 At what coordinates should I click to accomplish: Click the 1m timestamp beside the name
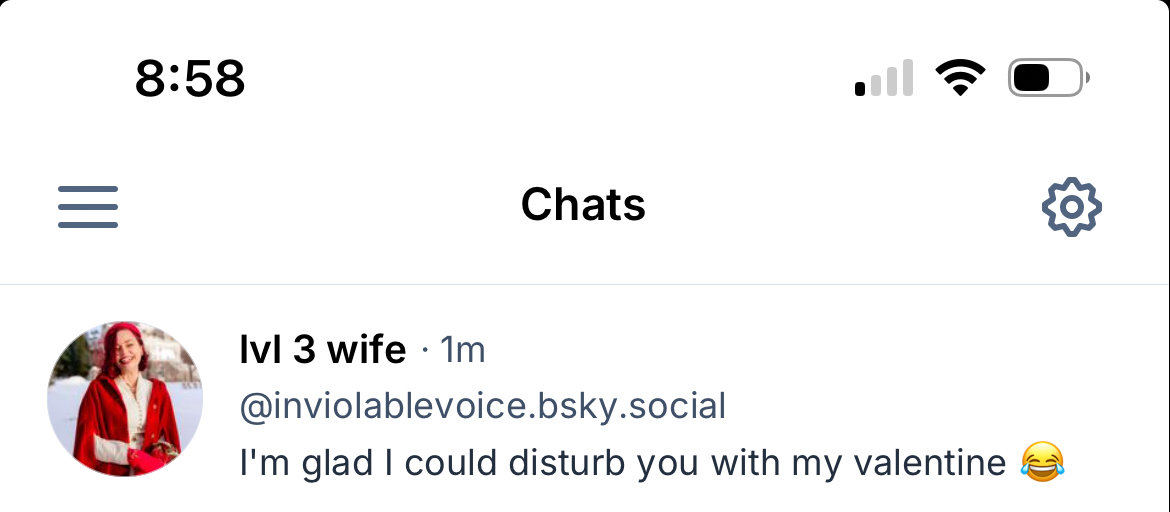463,350
